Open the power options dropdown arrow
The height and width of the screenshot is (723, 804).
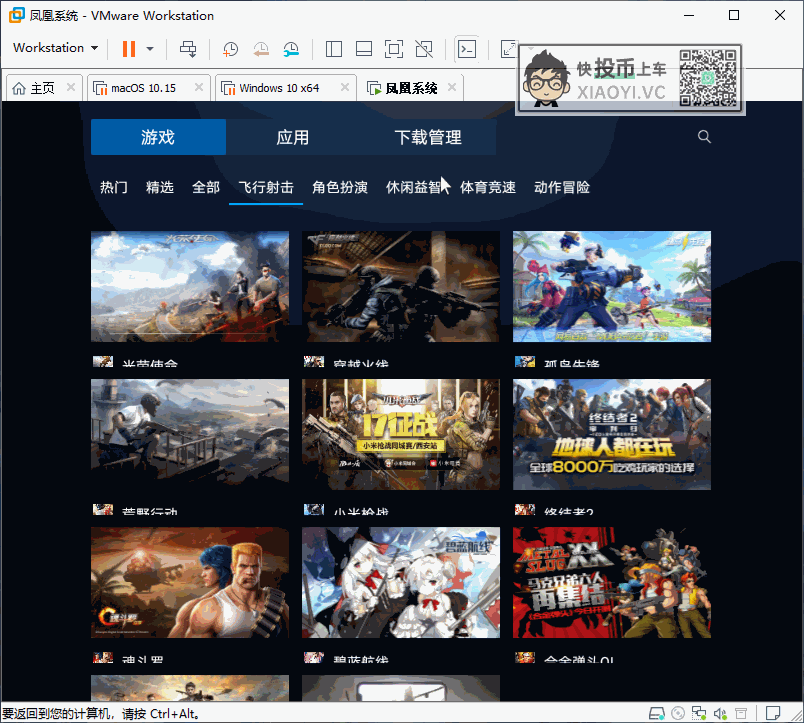tap(150, 49)
